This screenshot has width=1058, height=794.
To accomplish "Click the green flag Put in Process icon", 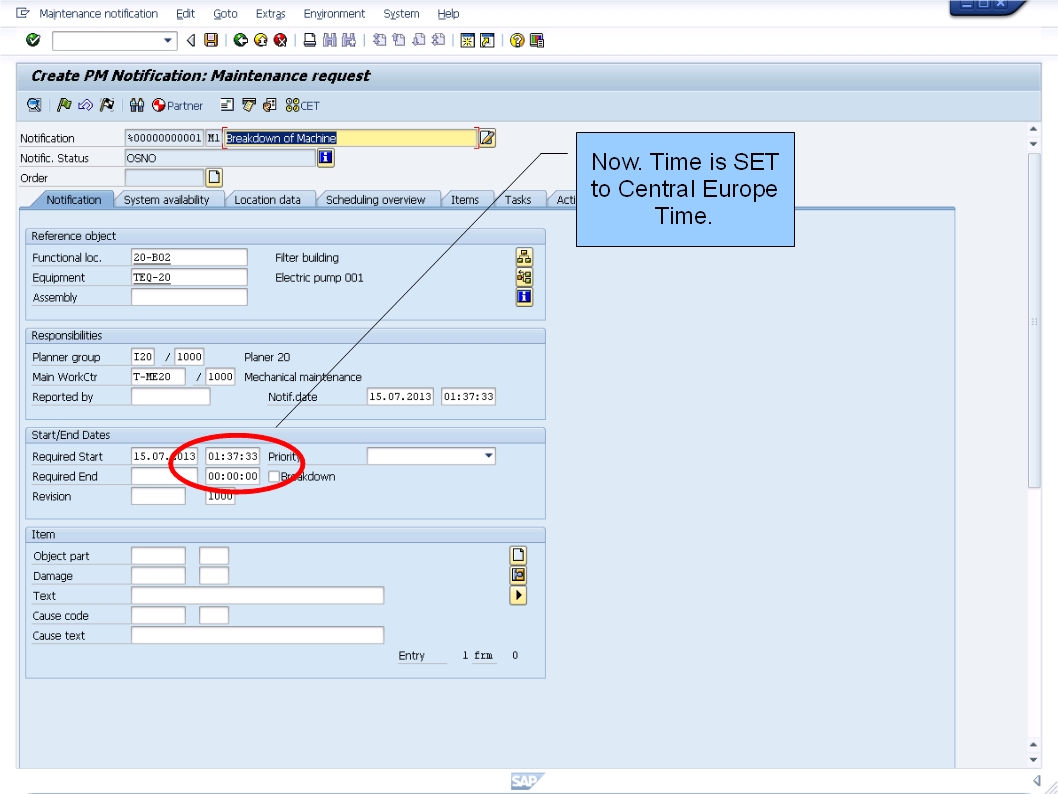I will (64, 105).
